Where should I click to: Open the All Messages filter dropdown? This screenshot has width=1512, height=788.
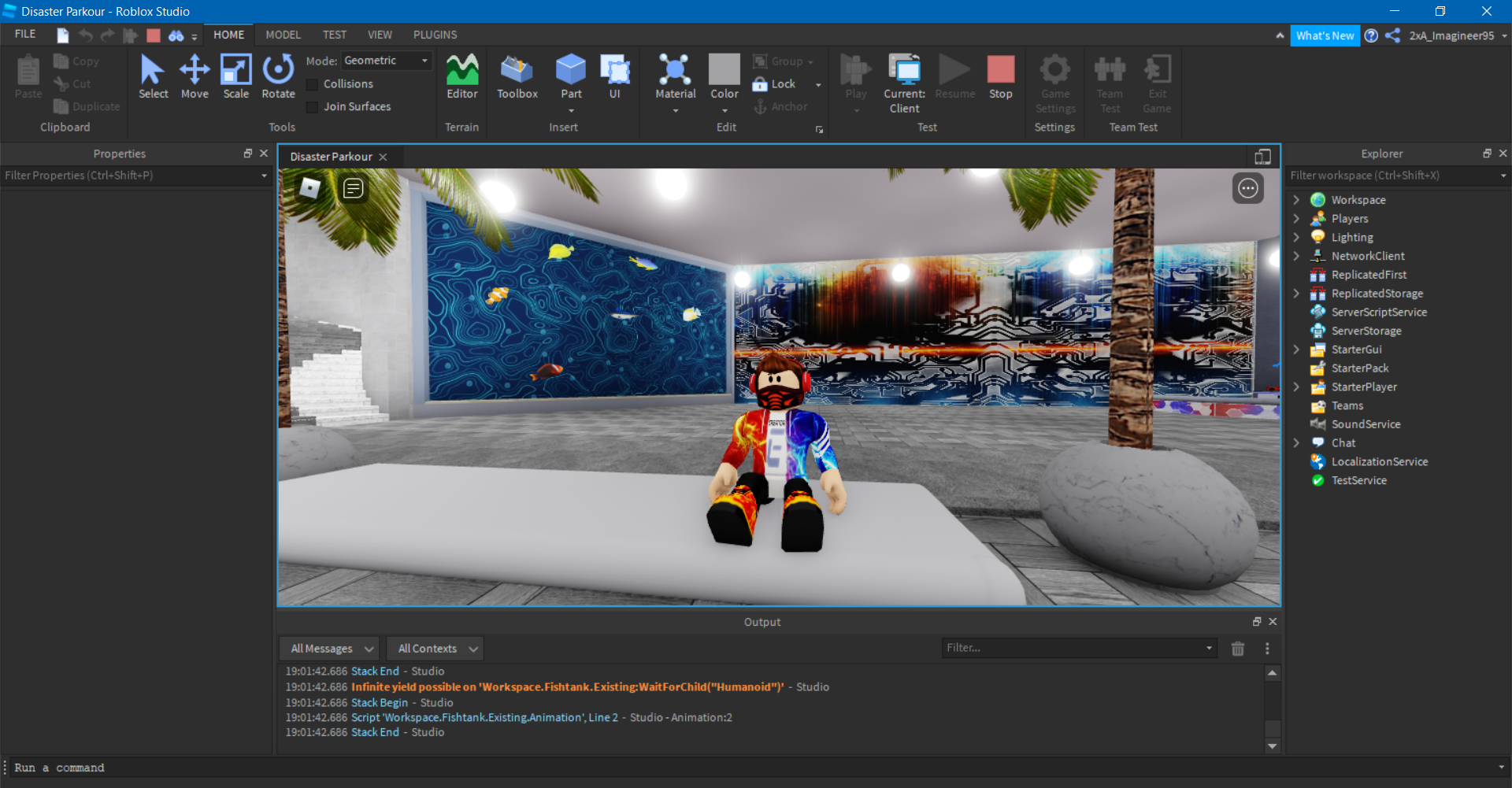330,649
